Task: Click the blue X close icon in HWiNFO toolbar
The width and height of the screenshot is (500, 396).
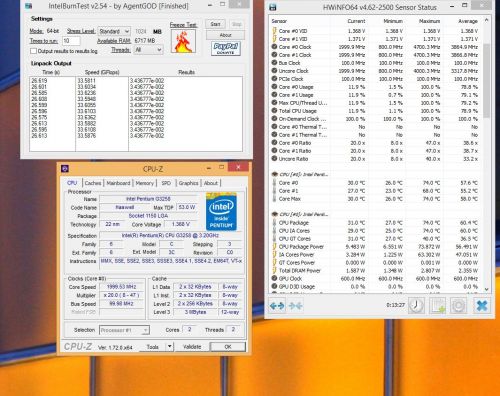Action: (x=482, y=305)
